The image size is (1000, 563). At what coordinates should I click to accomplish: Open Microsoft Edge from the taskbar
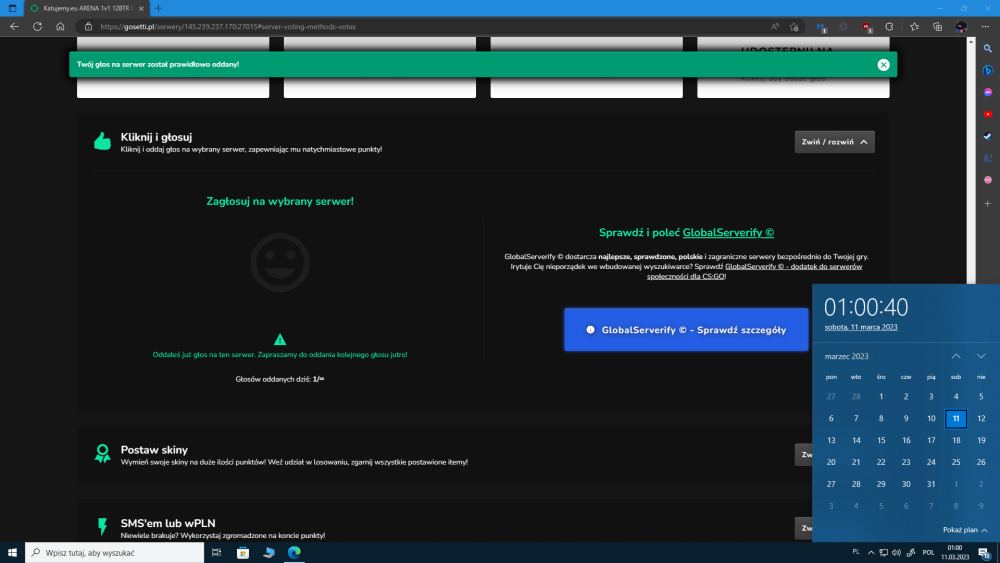point(294,553)
